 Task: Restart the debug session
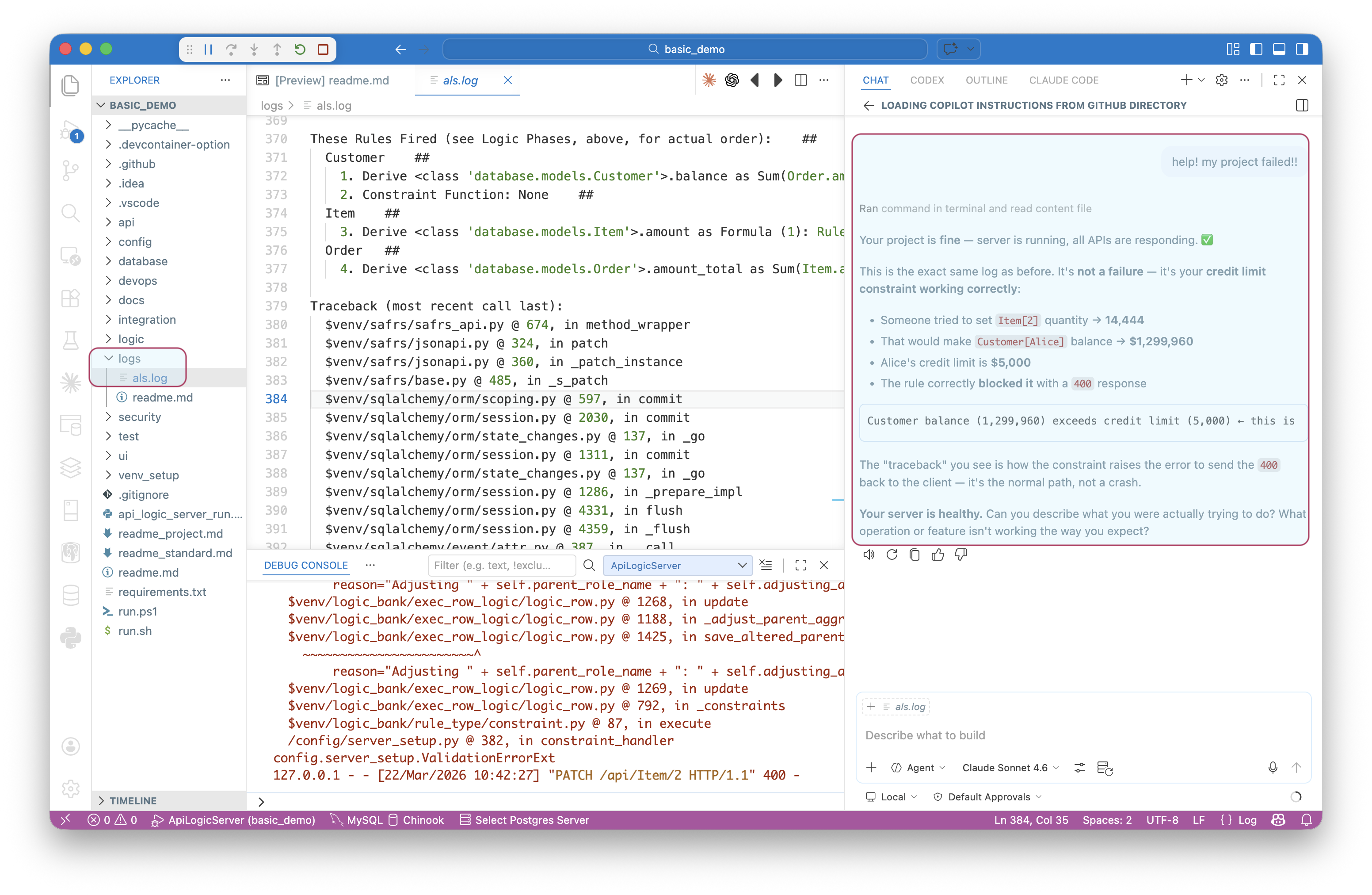[300, 50]
